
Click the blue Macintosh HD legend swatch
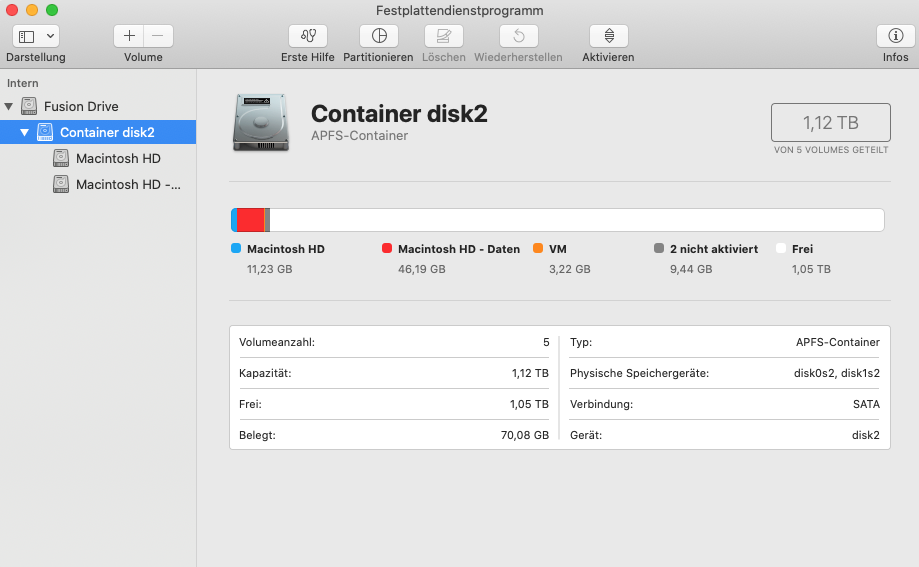(236, 249)
